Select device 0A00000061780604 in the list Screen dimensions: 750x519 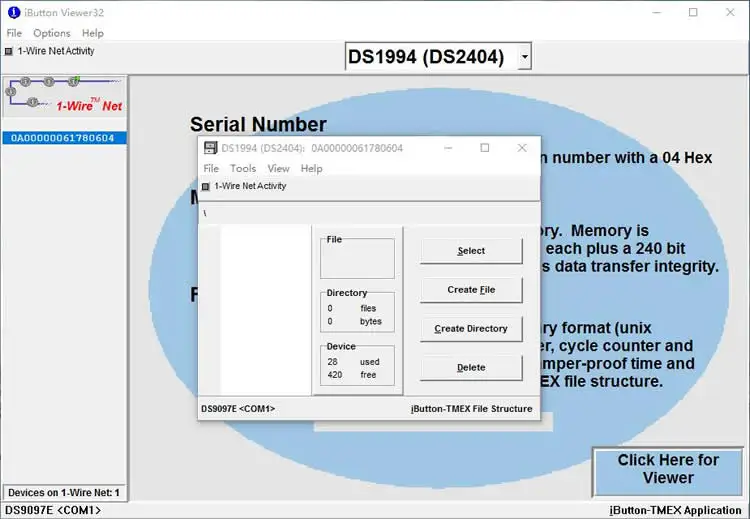(x=65, y=138)
